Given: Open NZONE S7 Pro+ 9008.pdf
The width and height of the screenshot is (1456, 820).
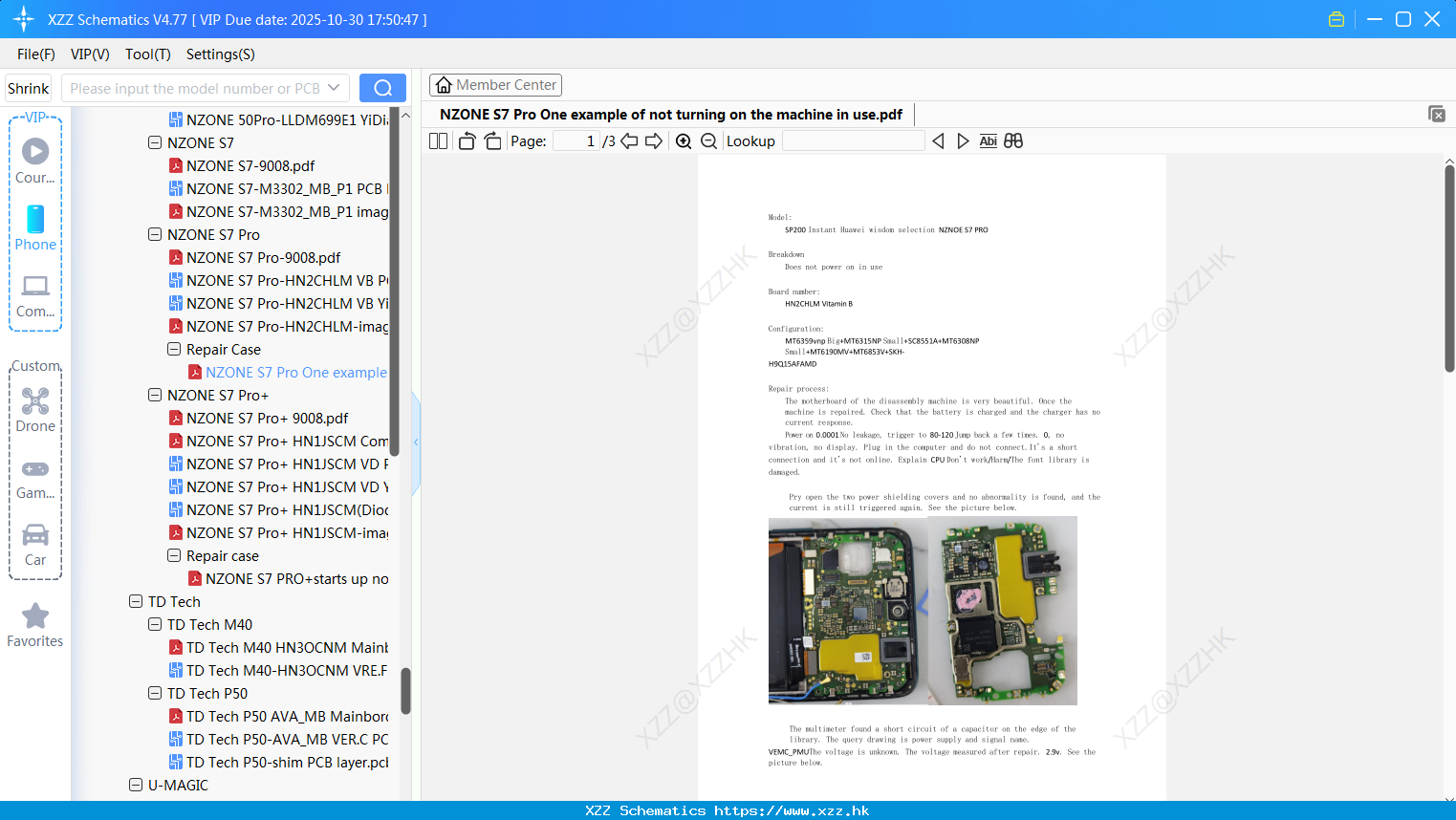Looking at the screenshot, I should (268, 418).
